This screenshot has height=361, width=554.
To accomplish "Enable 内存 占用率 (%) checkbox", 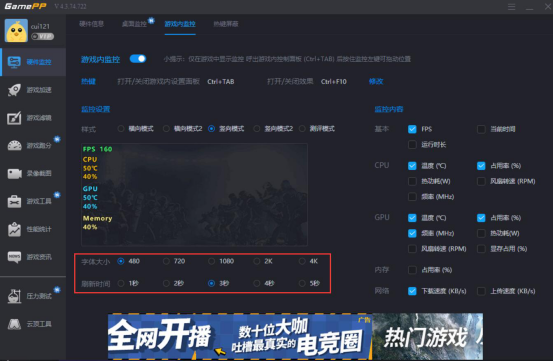I will pos(412,270).
